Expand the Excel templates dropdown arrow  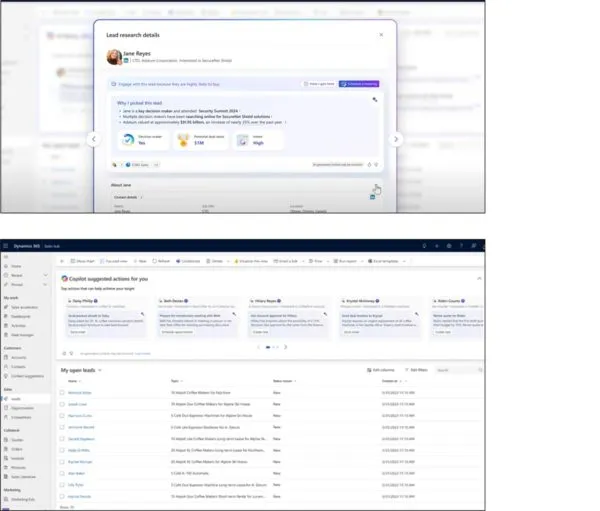[404, 261]
